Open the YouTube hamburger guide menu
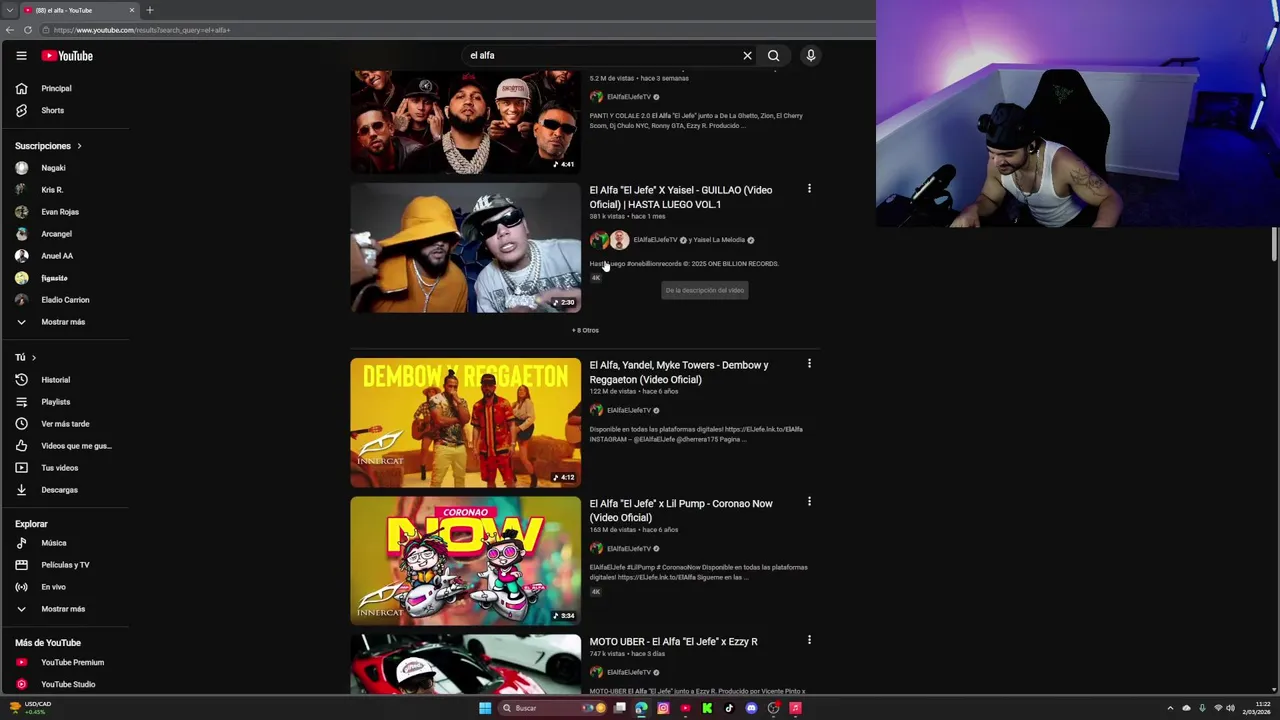1280x720 pixels. 21,56
